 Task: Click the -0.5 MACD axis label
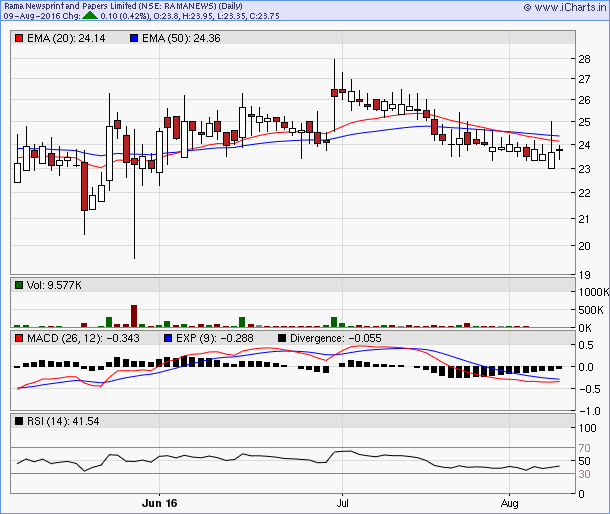click(x=589, y=389)
